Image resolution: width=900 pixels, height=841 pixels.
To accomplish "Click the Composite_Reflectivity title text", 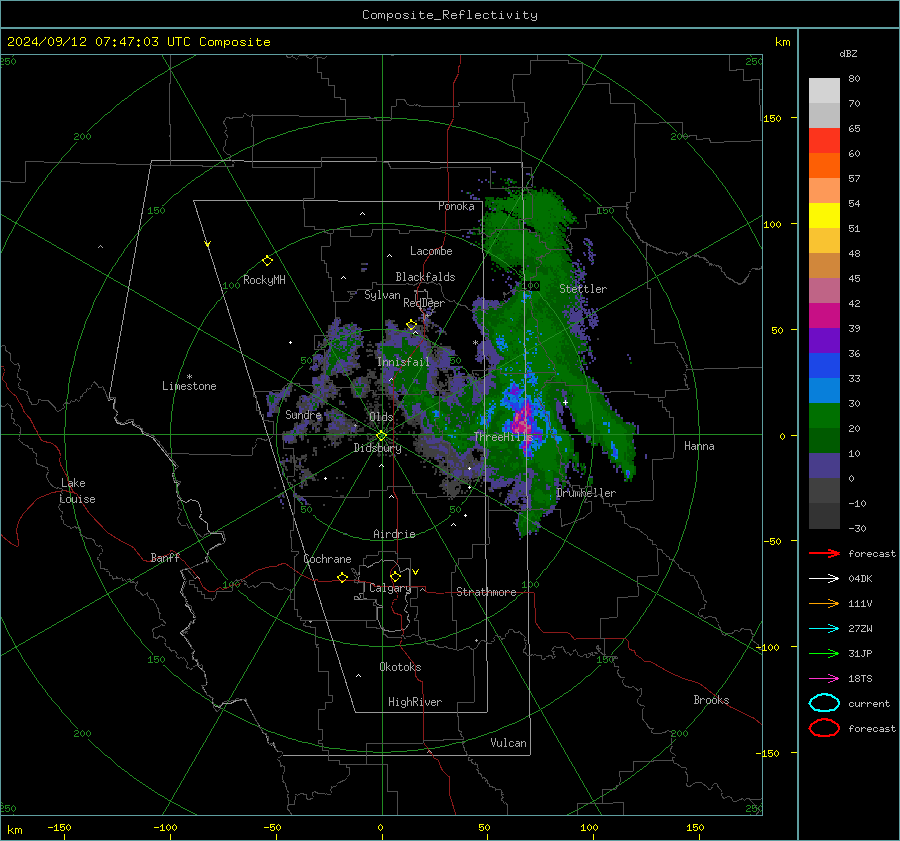I will point(450,15).
